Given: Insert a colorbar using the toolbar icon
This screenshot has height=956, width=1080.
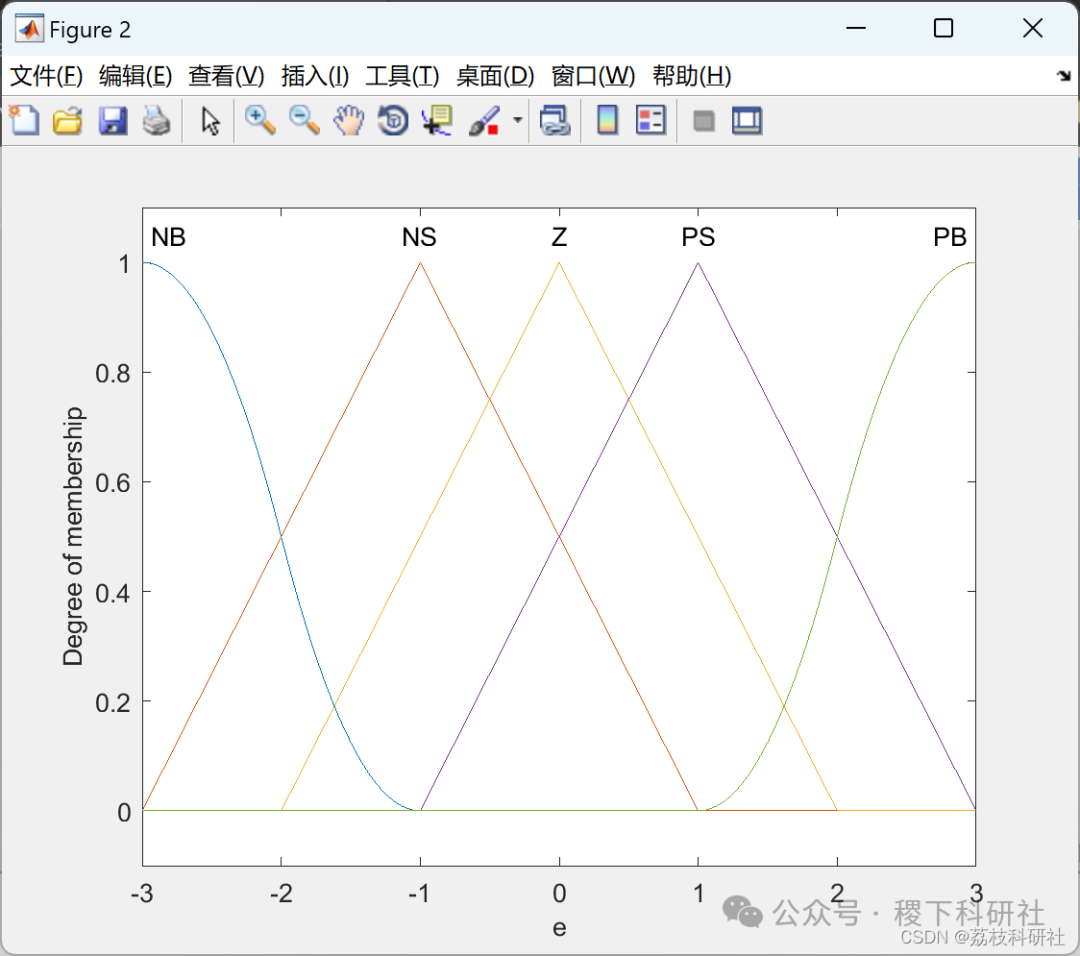Looking at the screenshot, I should point(607,121).
